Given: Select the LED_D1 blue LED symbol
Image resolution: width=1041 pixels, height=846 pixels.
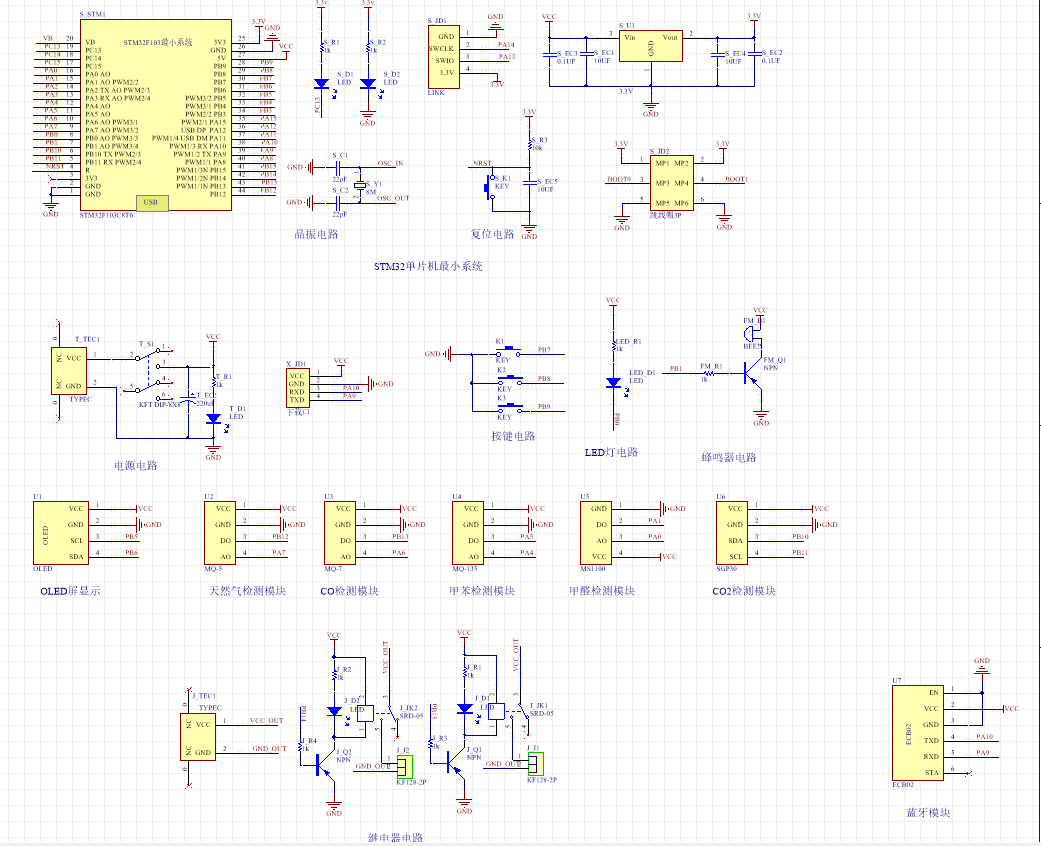Looking at the screenshot, I should click(x=613, y=383).
